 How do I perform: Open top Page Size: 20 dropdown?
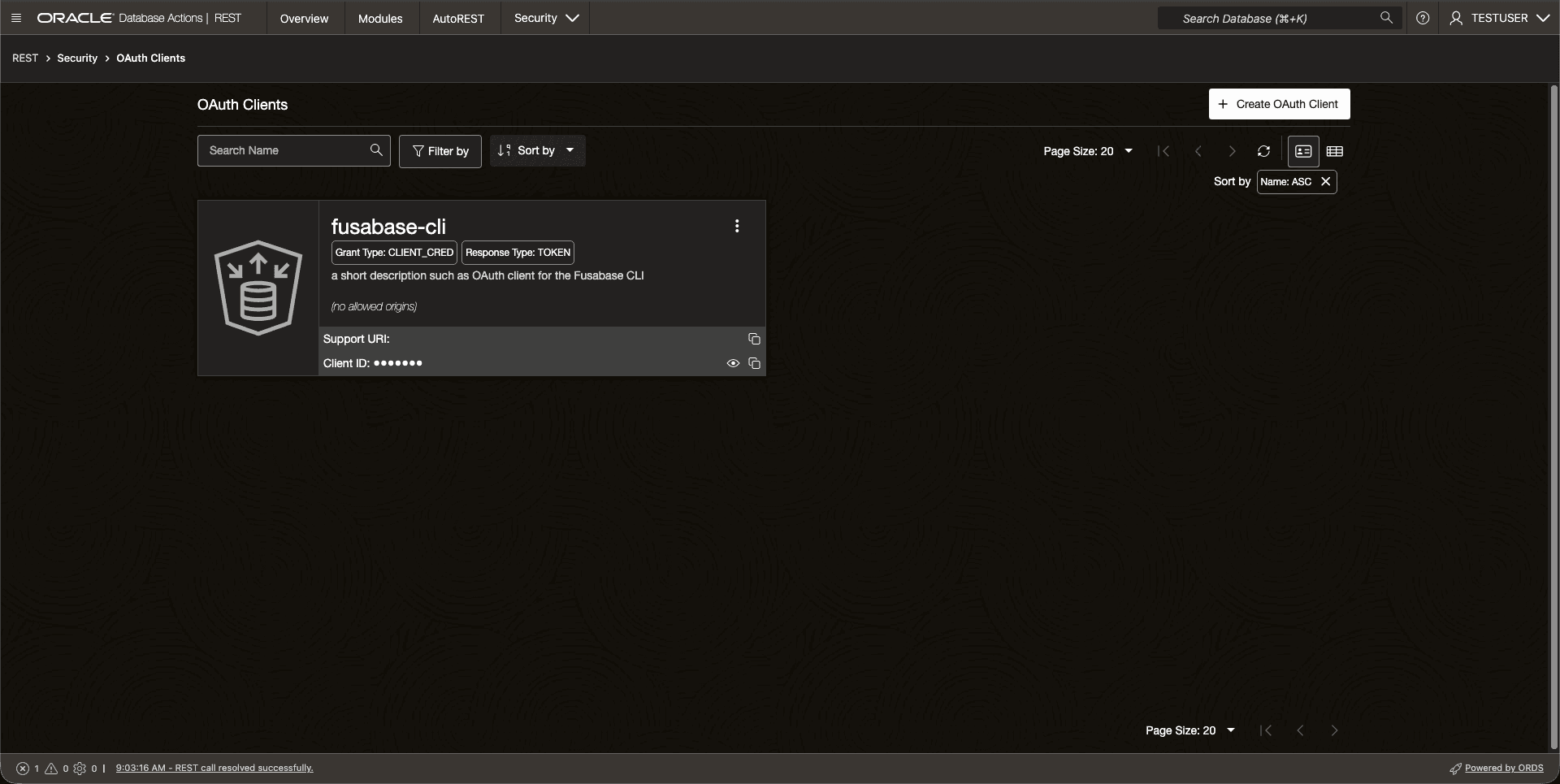[1088, 151]
